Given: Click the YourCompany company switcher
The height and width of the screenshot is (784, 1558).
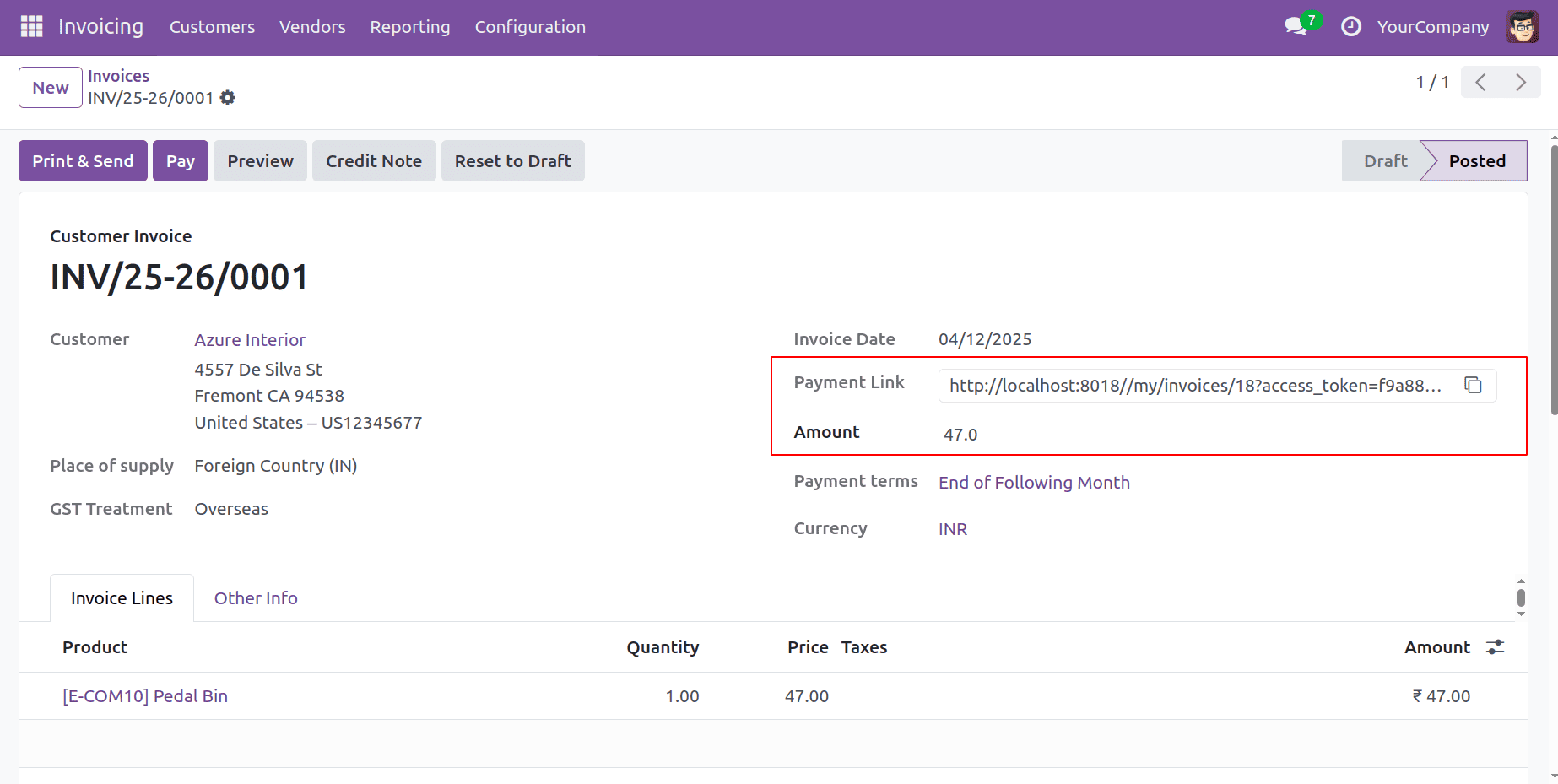Looking at the screenshot, I should pos(1433,27).
